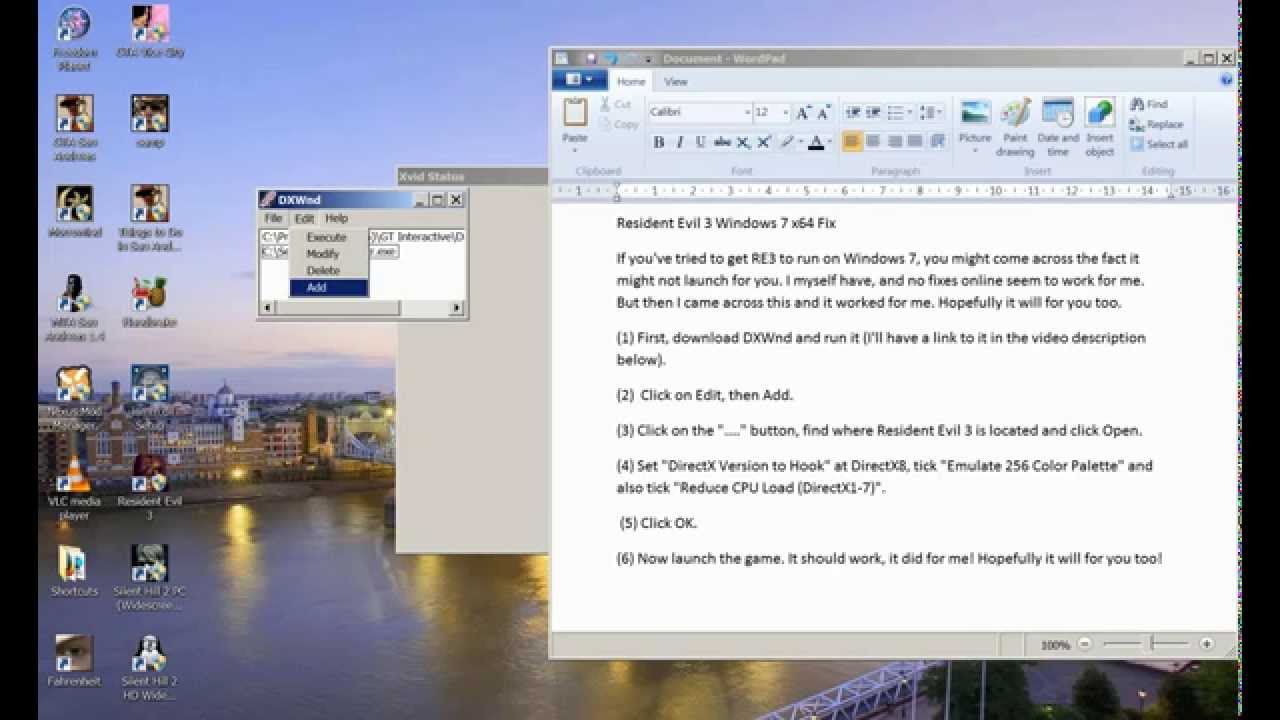Open the DXWnd File menu
The width and height of the screenshot is (1280, 720).
point(273,218)
